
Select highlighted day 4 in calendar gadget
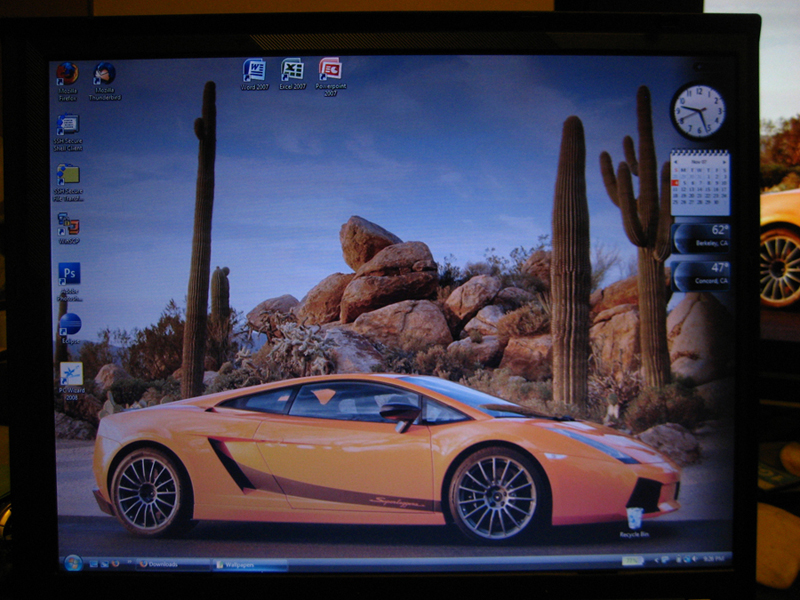coord(675,183)
